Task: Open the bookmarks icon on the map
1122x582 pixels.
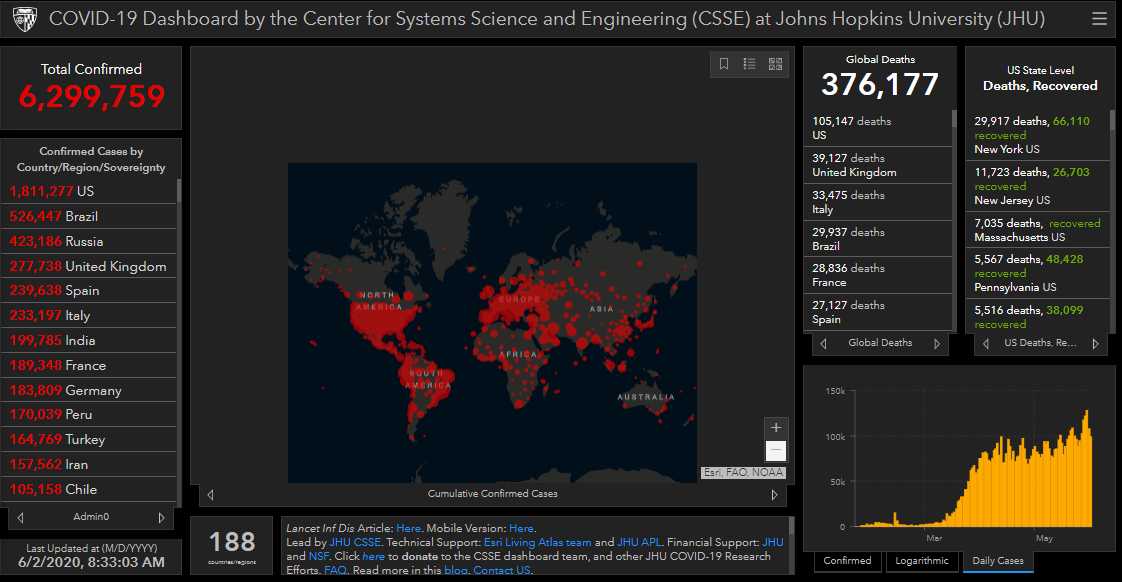Action: coord(724,64)
